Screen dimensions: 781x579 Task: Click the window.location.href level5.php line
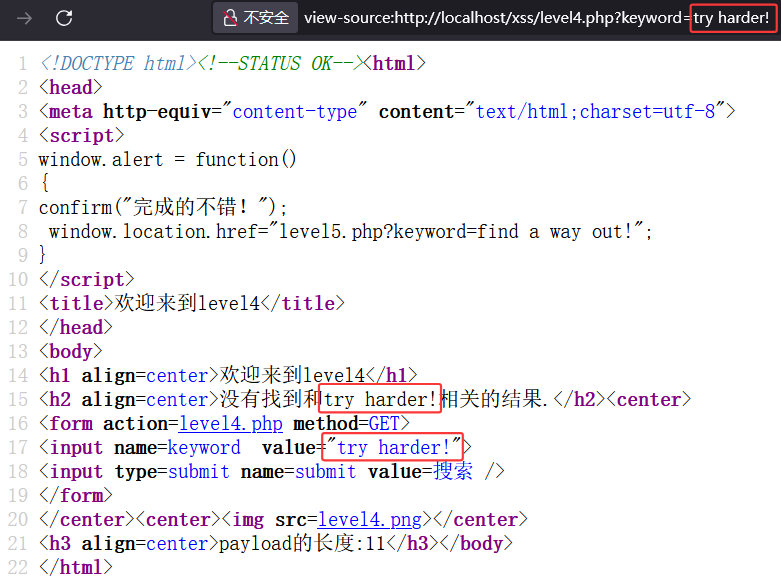350,232
